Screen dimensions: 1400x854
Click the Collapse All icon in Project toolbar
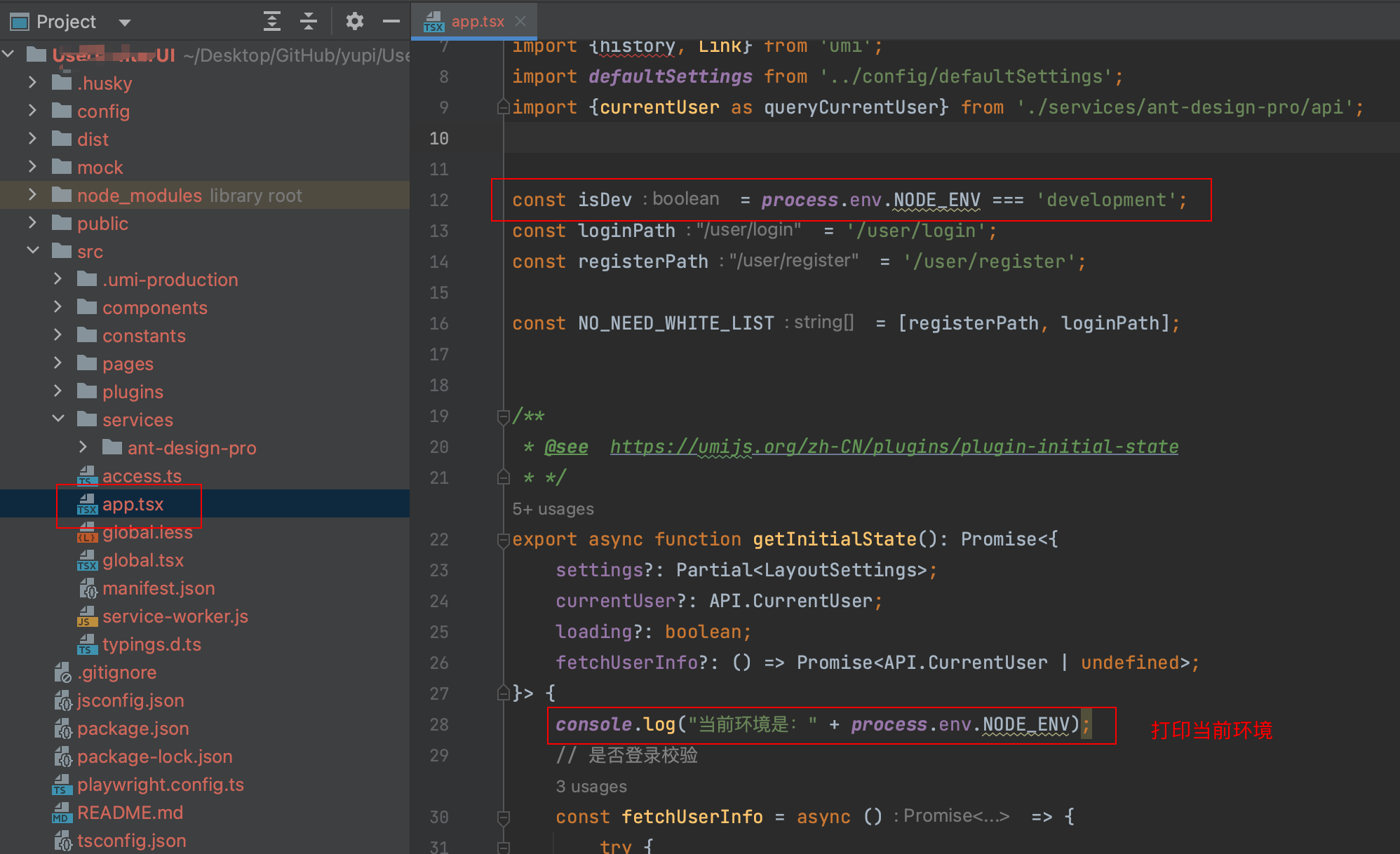pos(309,22)
